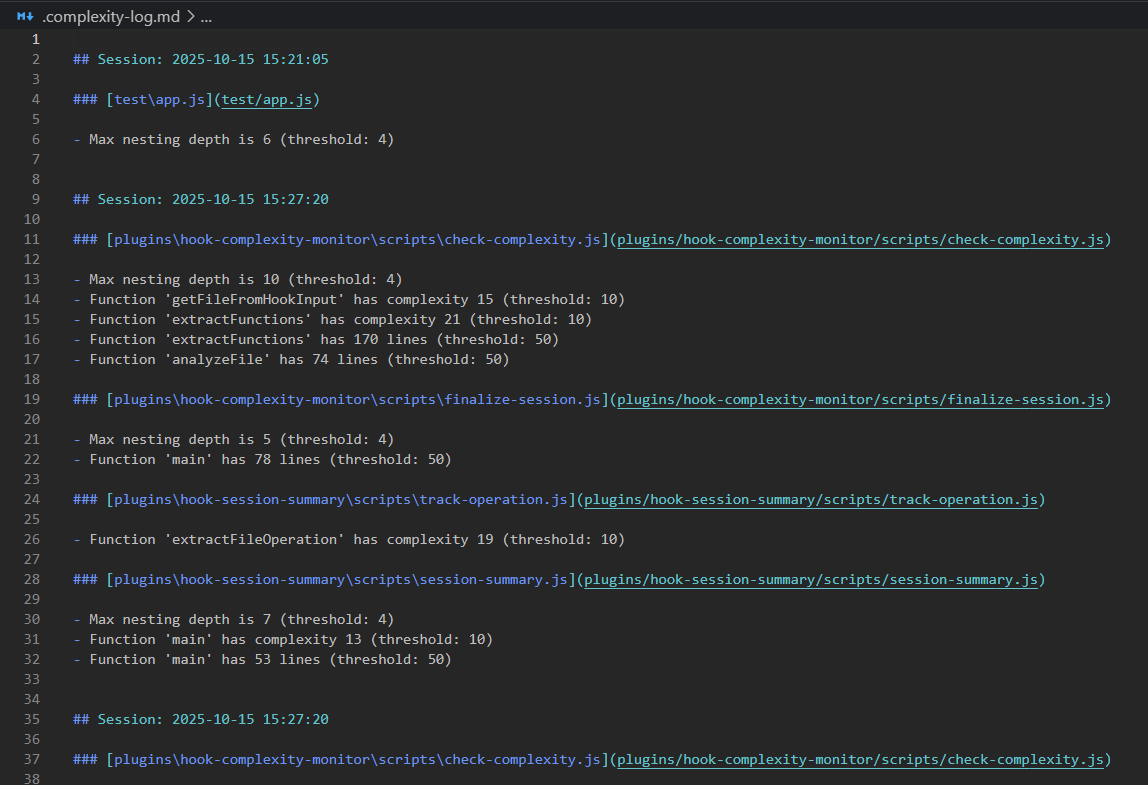
Task: Click text 'Max nesting depth is 10 (threshold: 4)'
Action: coord(246,280)
